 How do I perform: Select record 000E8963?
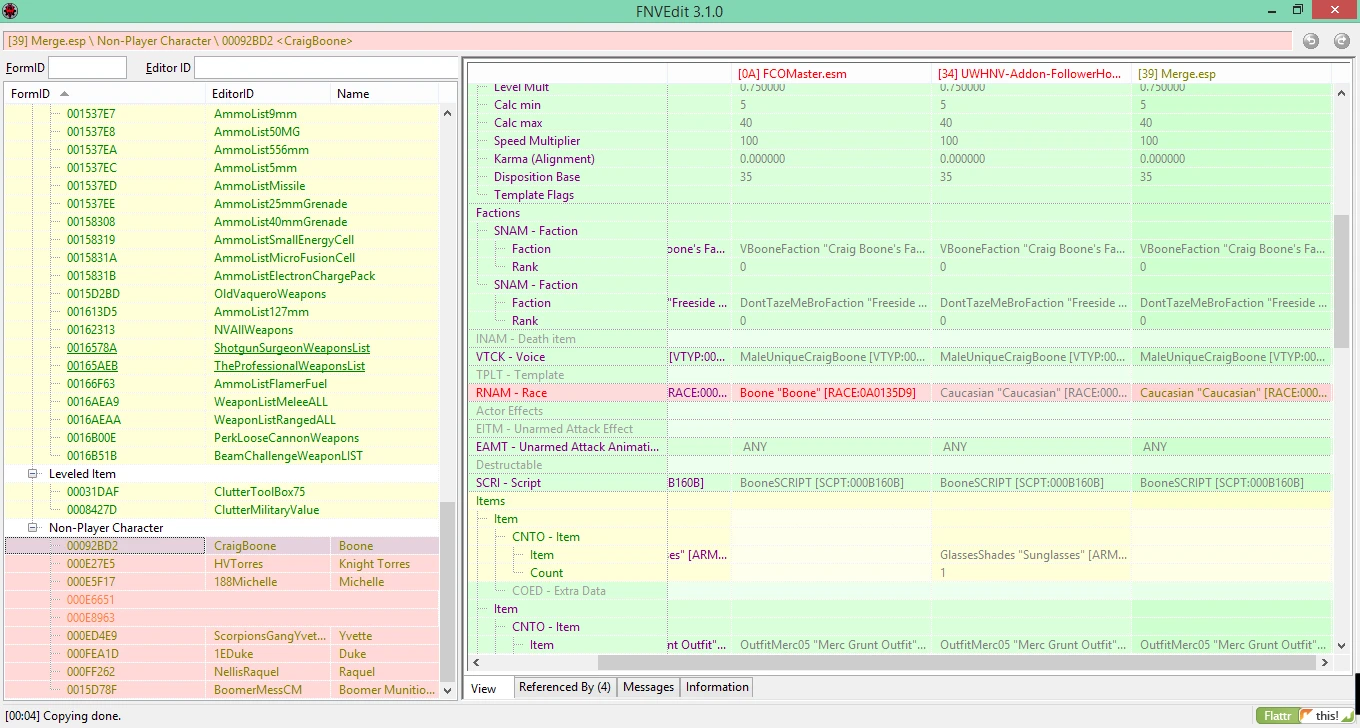point(221,618)
